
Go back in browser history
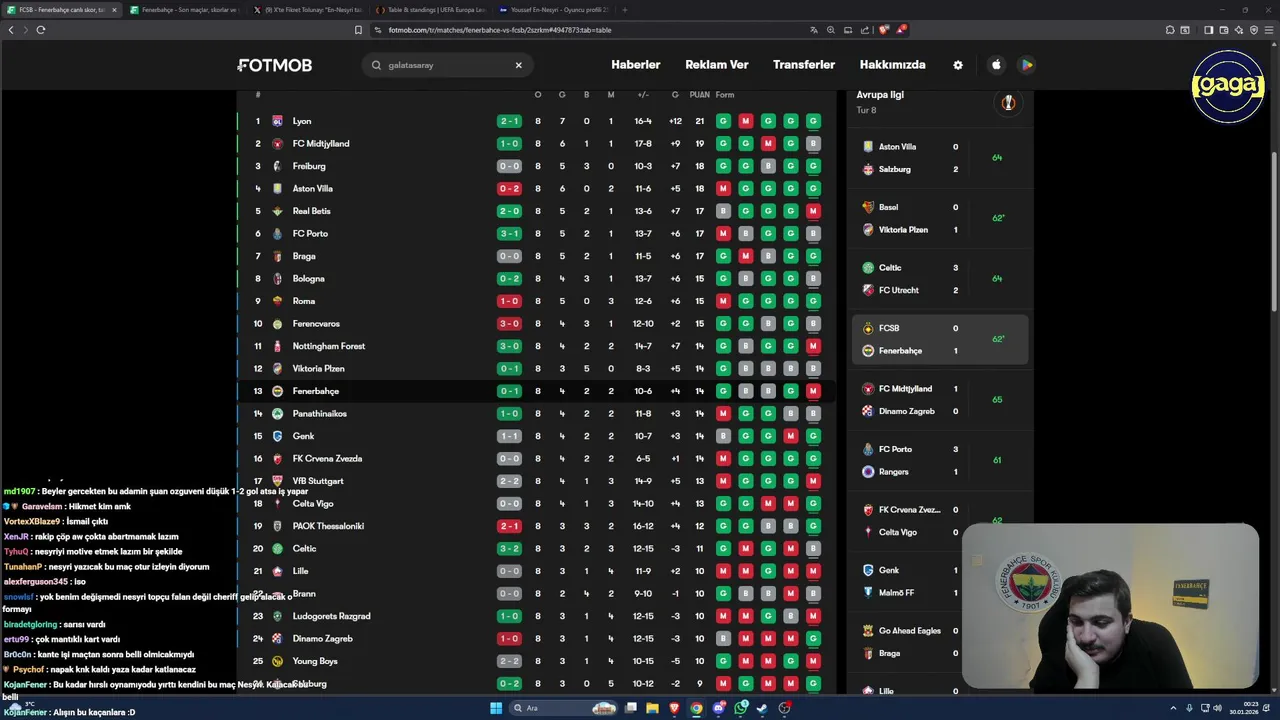11,30
